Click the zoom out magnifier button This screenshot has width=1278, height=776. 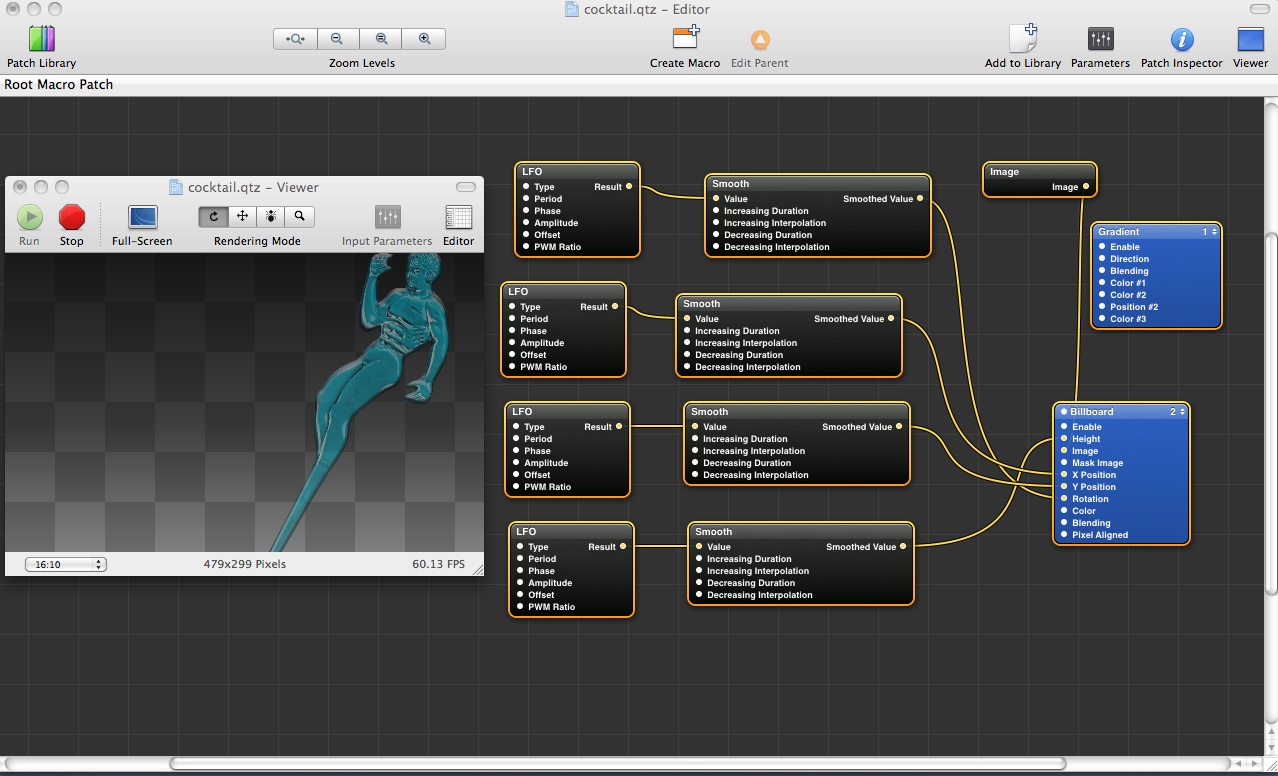point(338,39)
